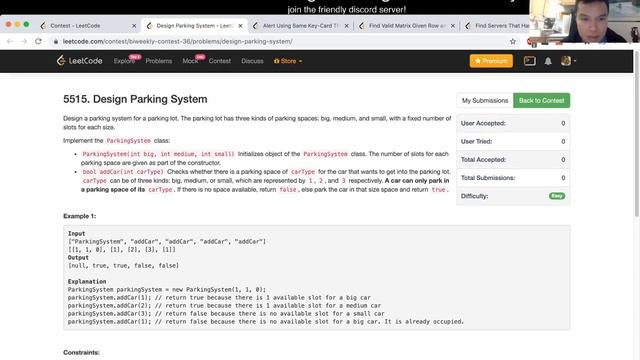Click Back to Contest button

pos(541,100)
